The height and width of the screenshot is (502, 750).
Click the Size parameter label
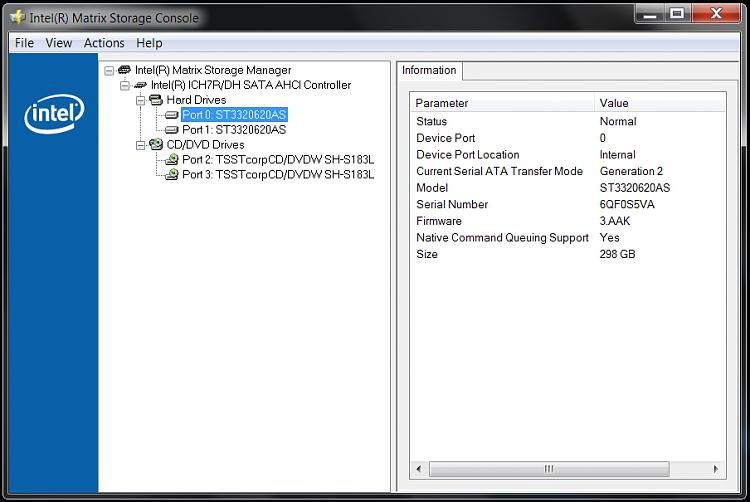tap(427, 254)
